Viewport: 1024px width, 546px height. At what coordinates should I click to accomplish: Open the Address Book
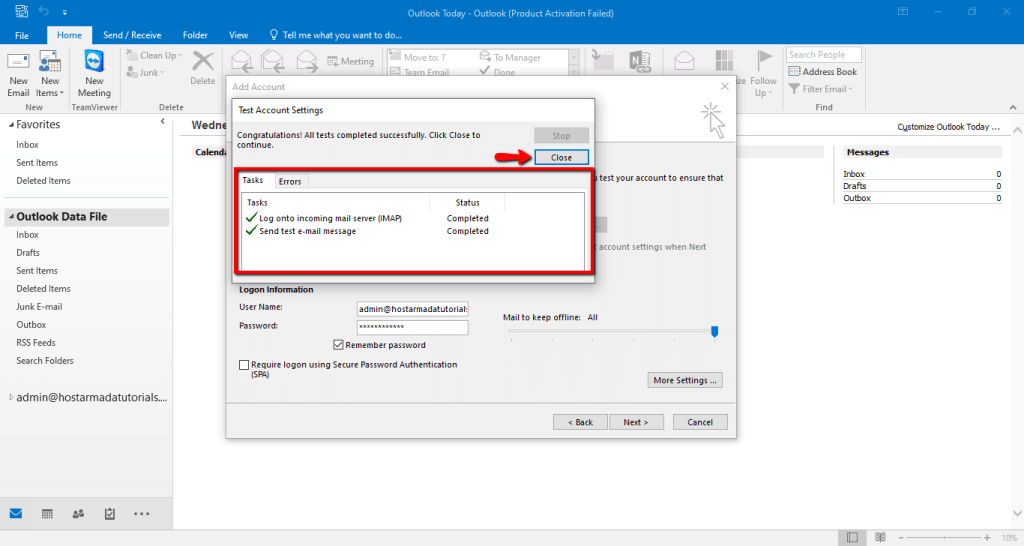tap(822, 72)
